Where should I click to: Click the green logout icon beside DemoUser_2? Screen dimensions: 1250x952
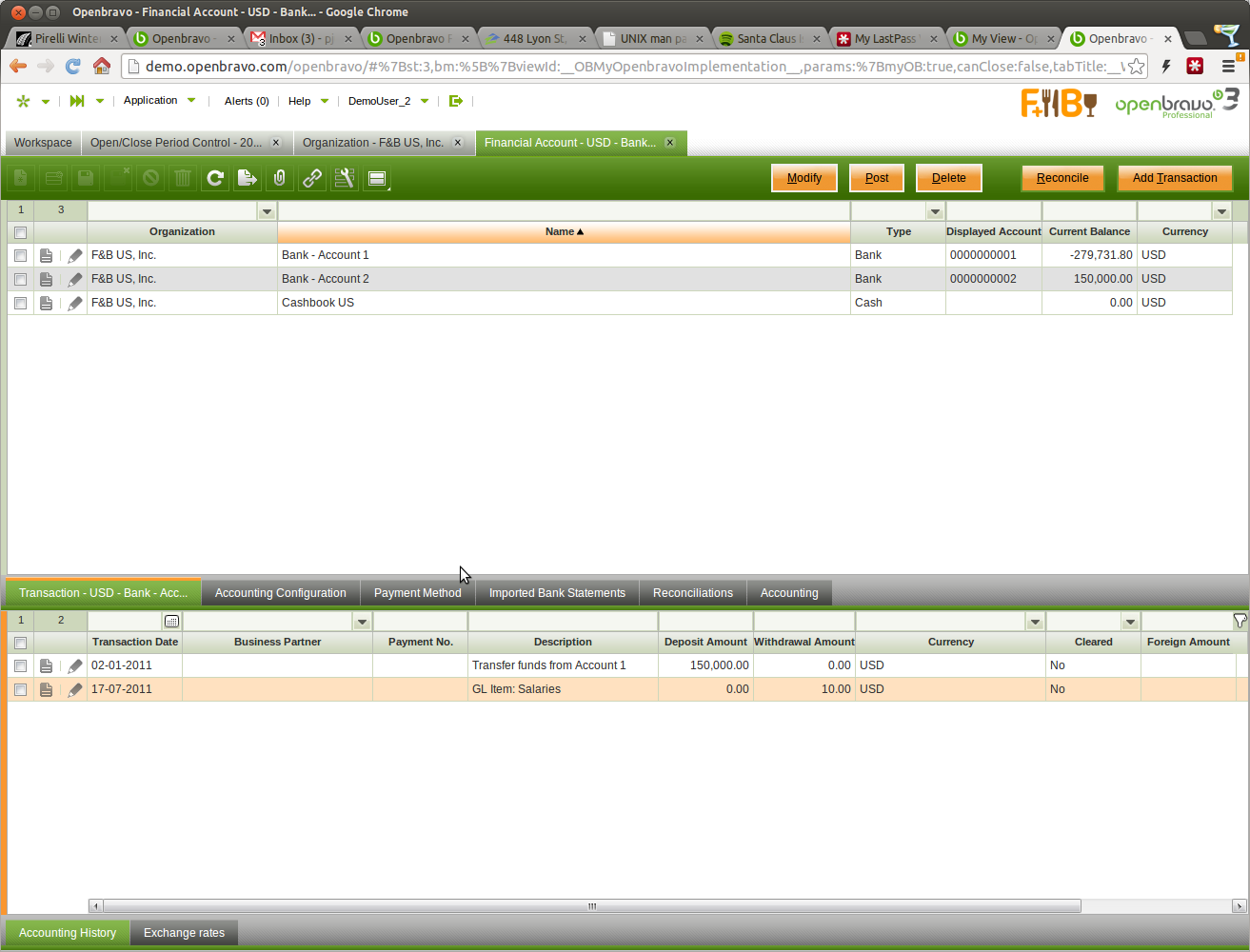pos(456,101)
